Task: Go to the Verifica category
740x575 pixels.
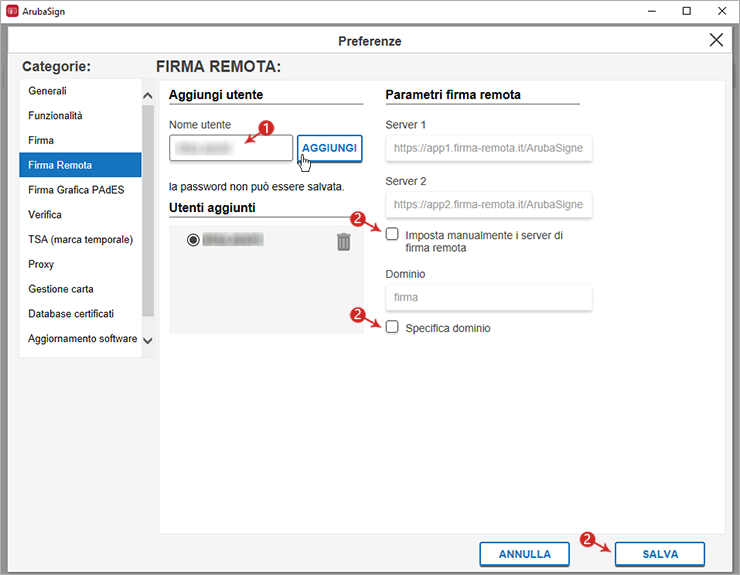Action: (80, 215)
